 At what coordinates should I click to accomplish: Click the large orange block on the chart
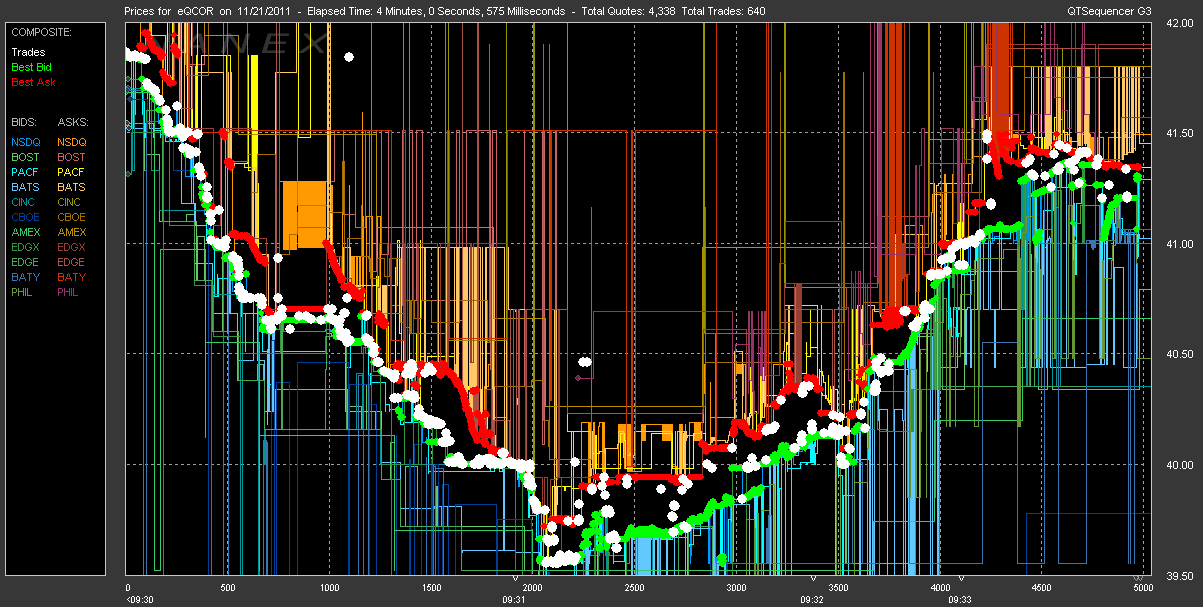click(x=306, y=214)
